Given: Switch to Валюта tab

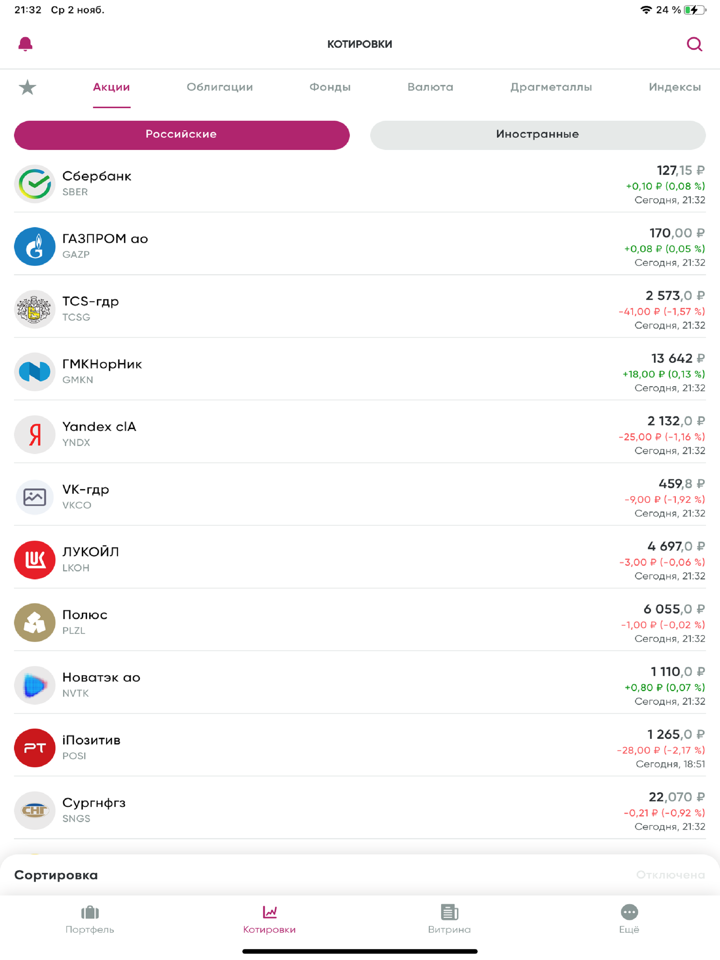Looking at the screenshot, I should pos(430,87).
